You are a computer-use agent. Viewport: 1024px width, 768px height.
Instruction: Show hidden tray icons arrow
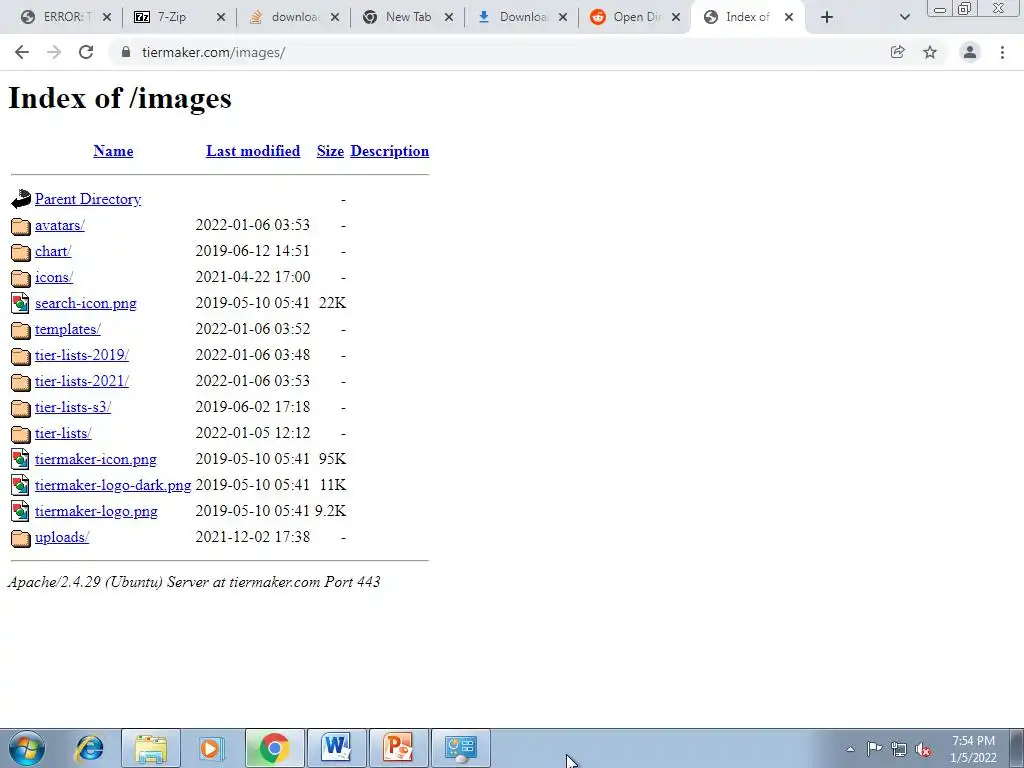(850, 749)
